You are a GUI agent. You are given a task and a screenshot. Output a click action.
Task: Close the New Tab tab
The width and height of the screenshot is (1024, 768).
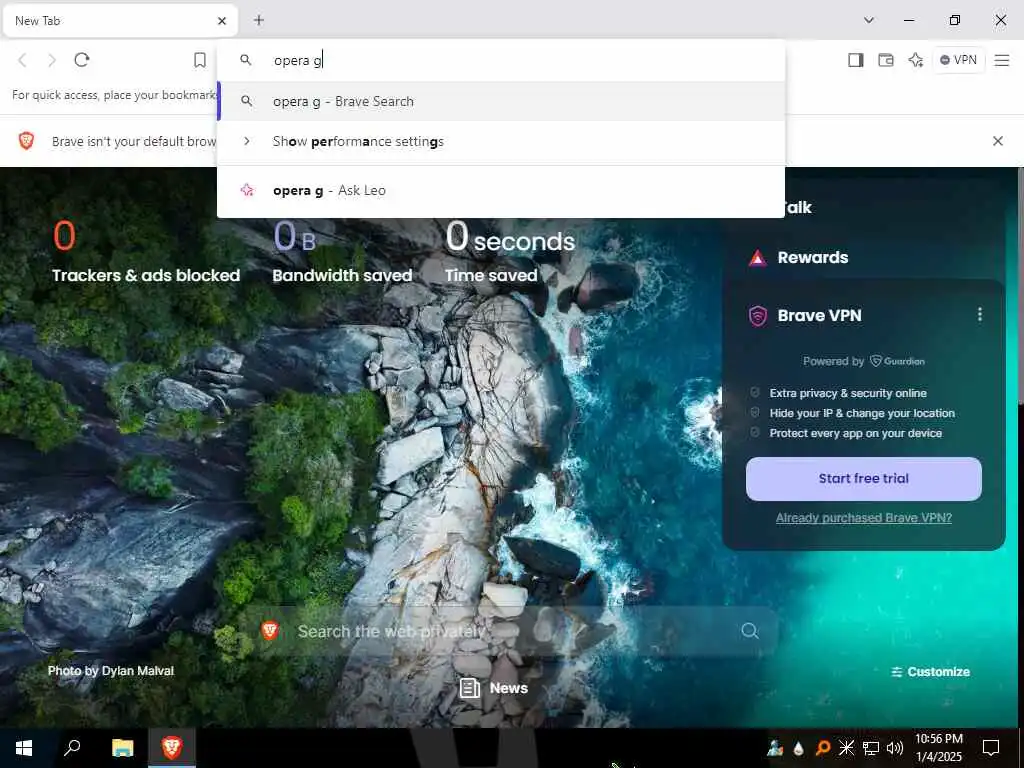click(222, 21)
